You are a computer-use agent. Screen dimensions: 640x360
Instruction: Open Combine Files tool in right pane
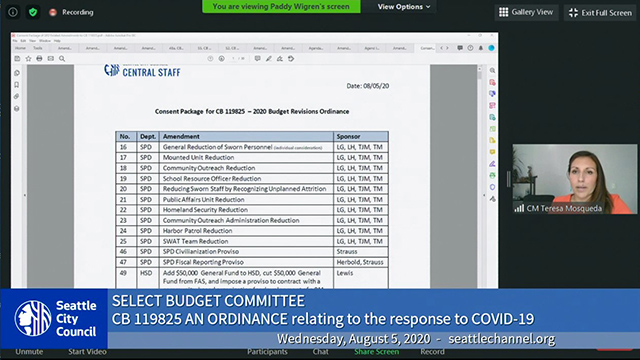click(x=493, y=94)
